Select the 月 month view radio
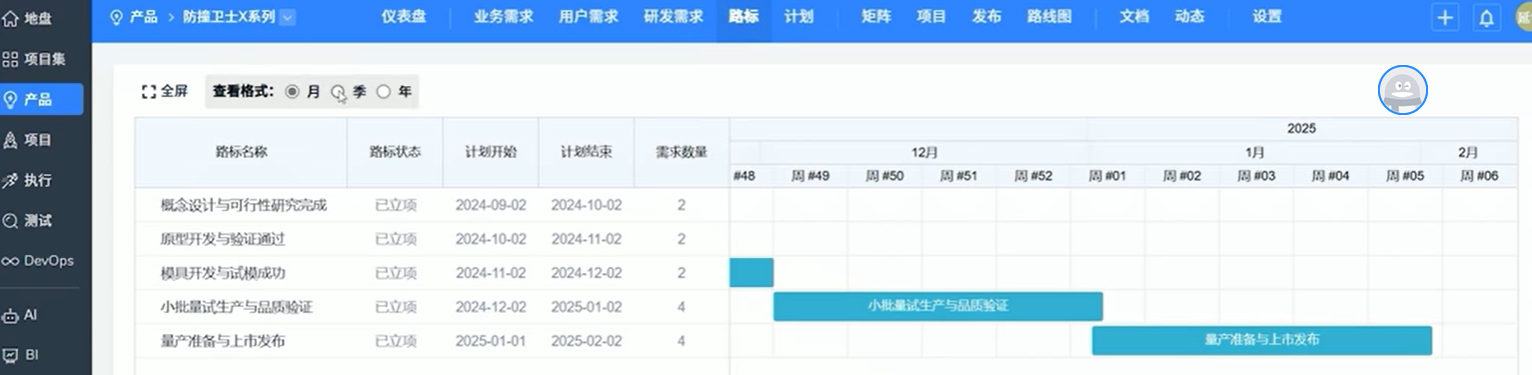Viewport: 1532px width, 375px height. coord(292,92)
